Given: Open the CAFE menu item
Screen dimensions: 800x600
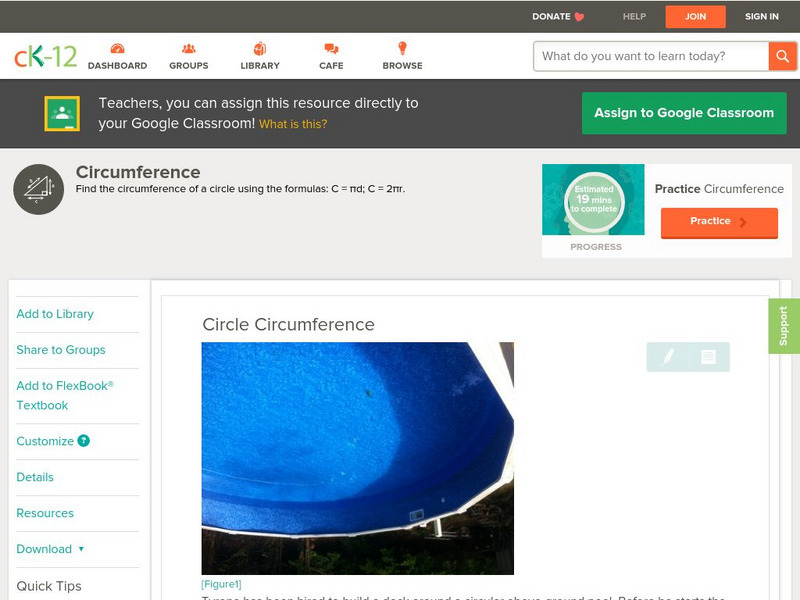Looking at the screenshot, I should click(x=331, y=66).
